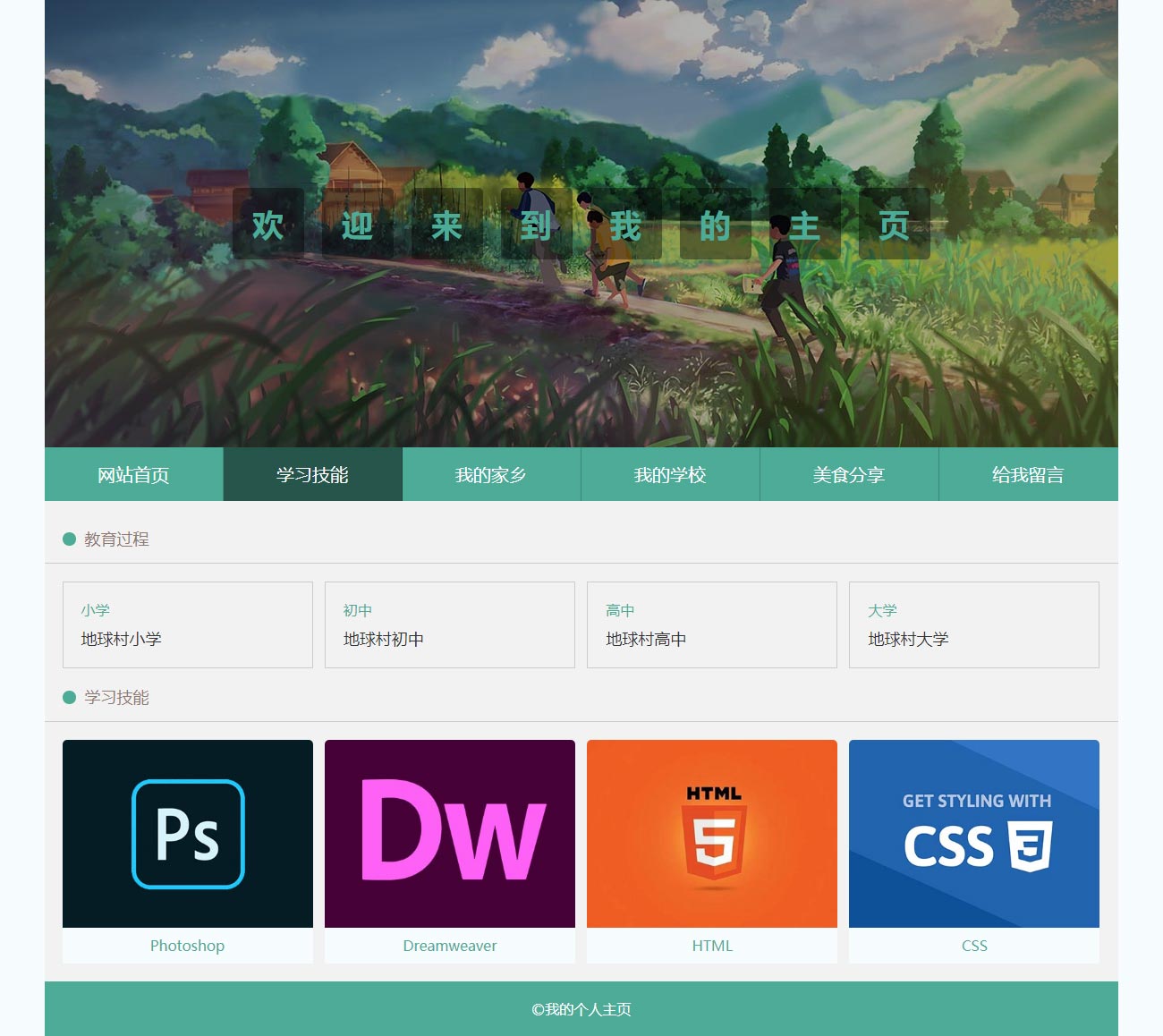Open the 网站首页 navigation tab
Image resolution: width=1163 pixels, height=1036 pixels.
[134, 474]
